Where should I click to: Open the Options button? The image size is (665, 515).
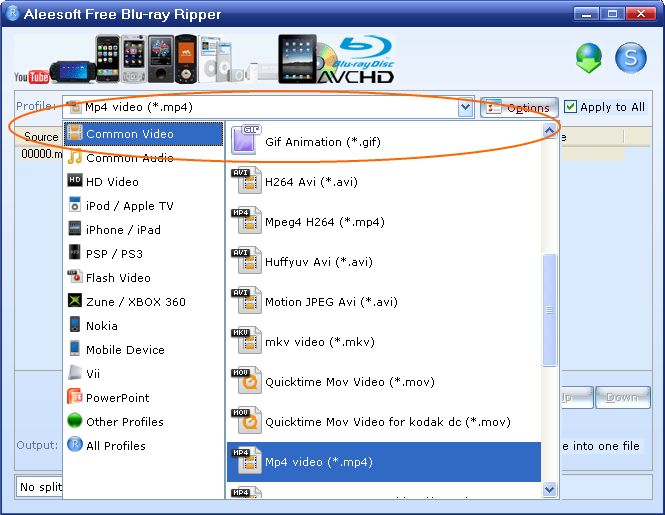pyautogui.click(x=519, y=107)
